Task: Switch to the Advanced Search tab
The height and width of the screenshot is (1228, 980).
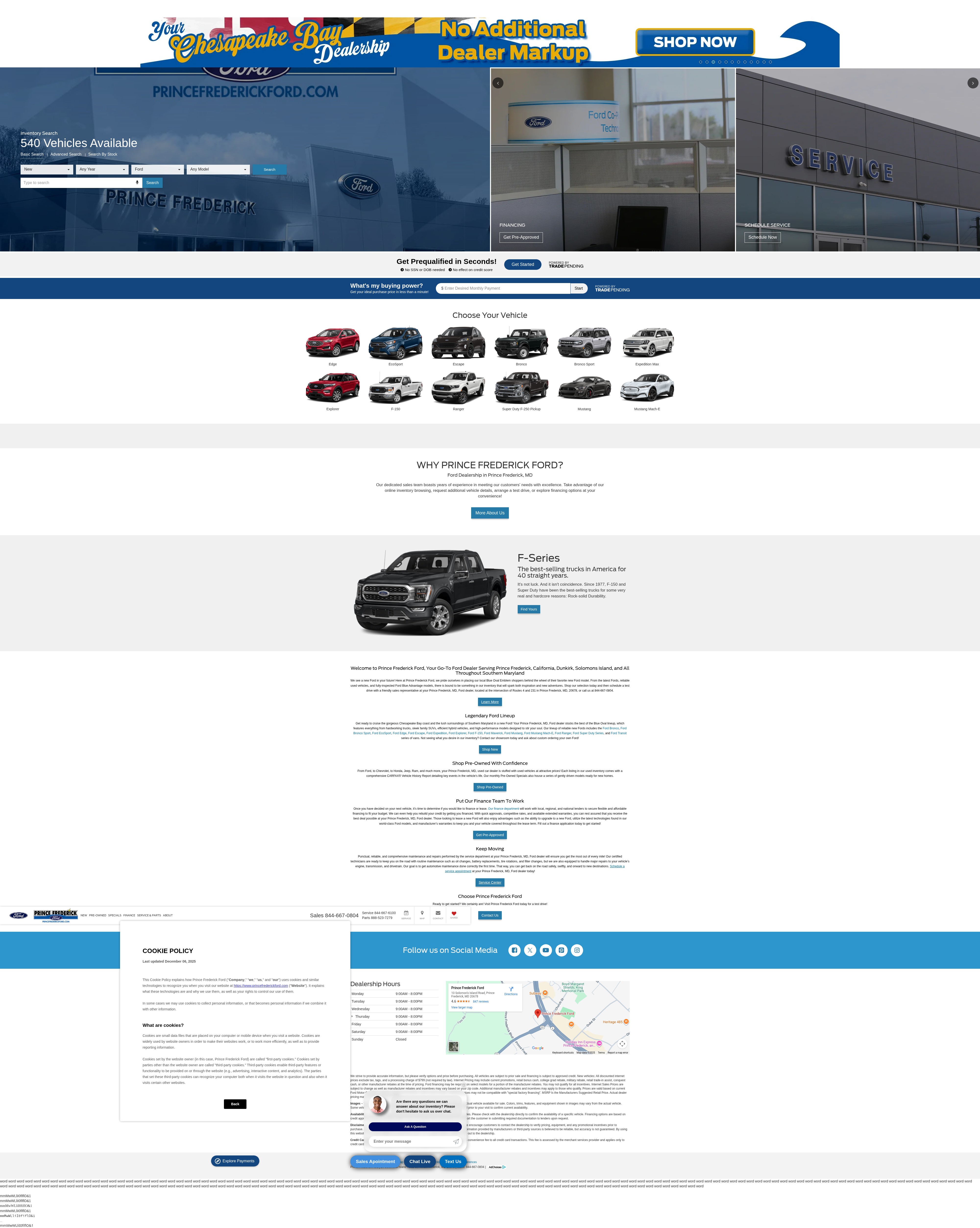Action: pyautogui.click(x=66, y=154)
